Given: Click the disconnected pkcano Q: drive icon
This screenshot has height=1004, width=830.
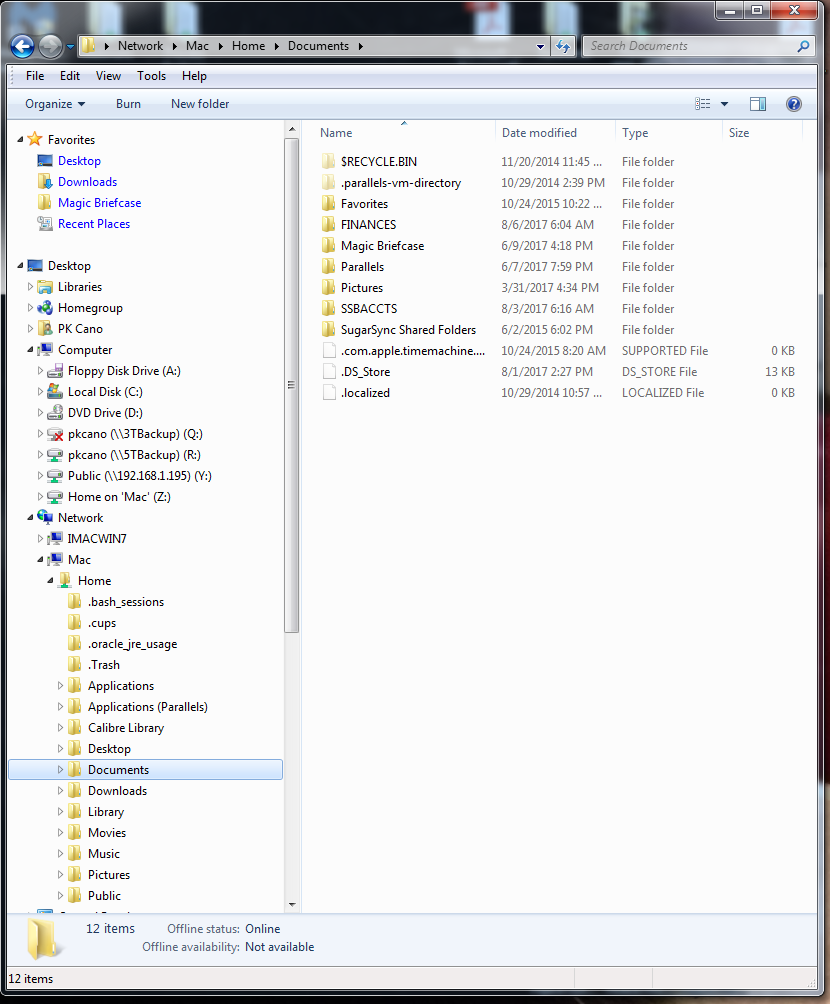Looking at the screenshot, I should (55, 434).
